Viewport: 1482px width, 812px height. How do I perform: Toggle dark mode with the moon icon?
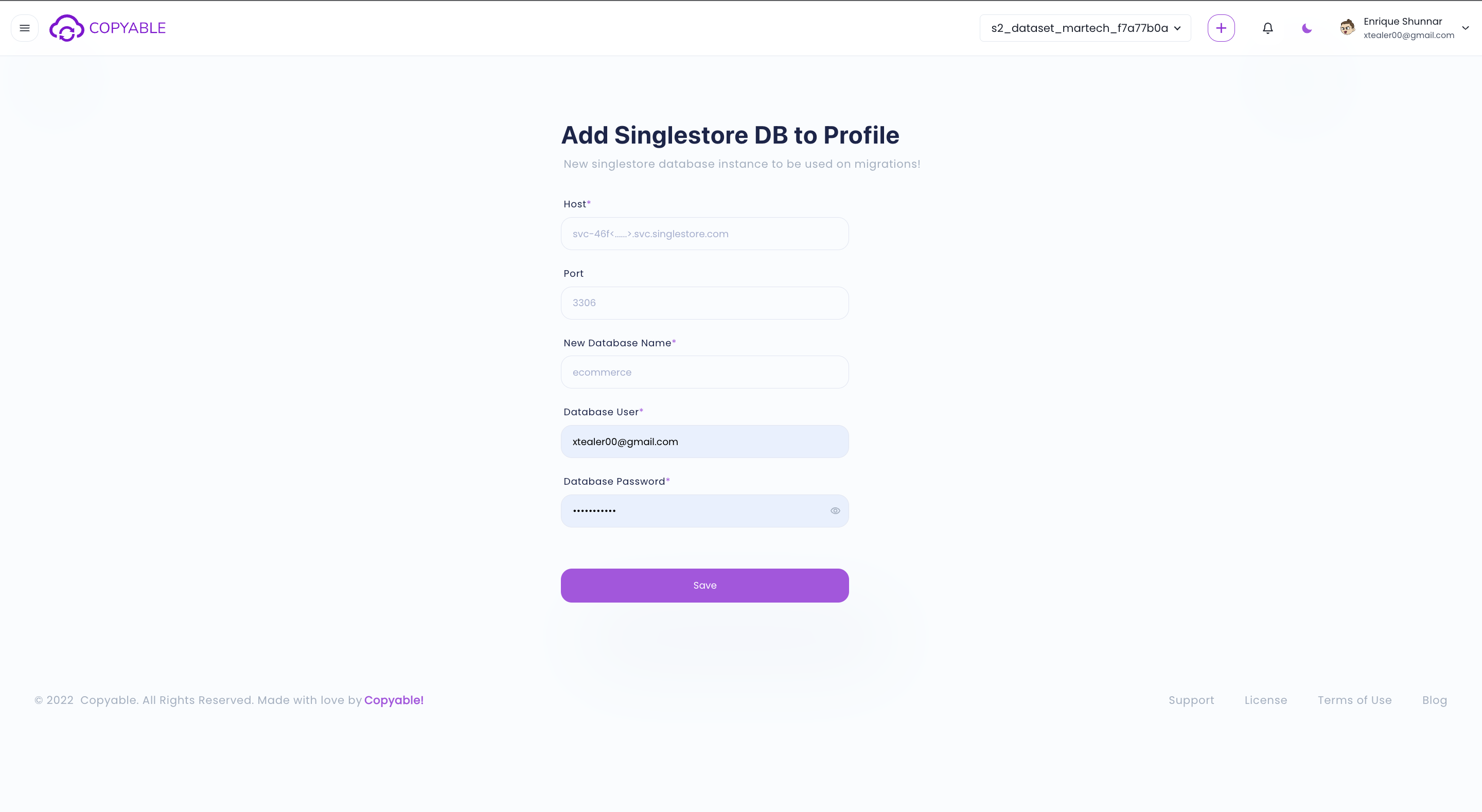1307,28
